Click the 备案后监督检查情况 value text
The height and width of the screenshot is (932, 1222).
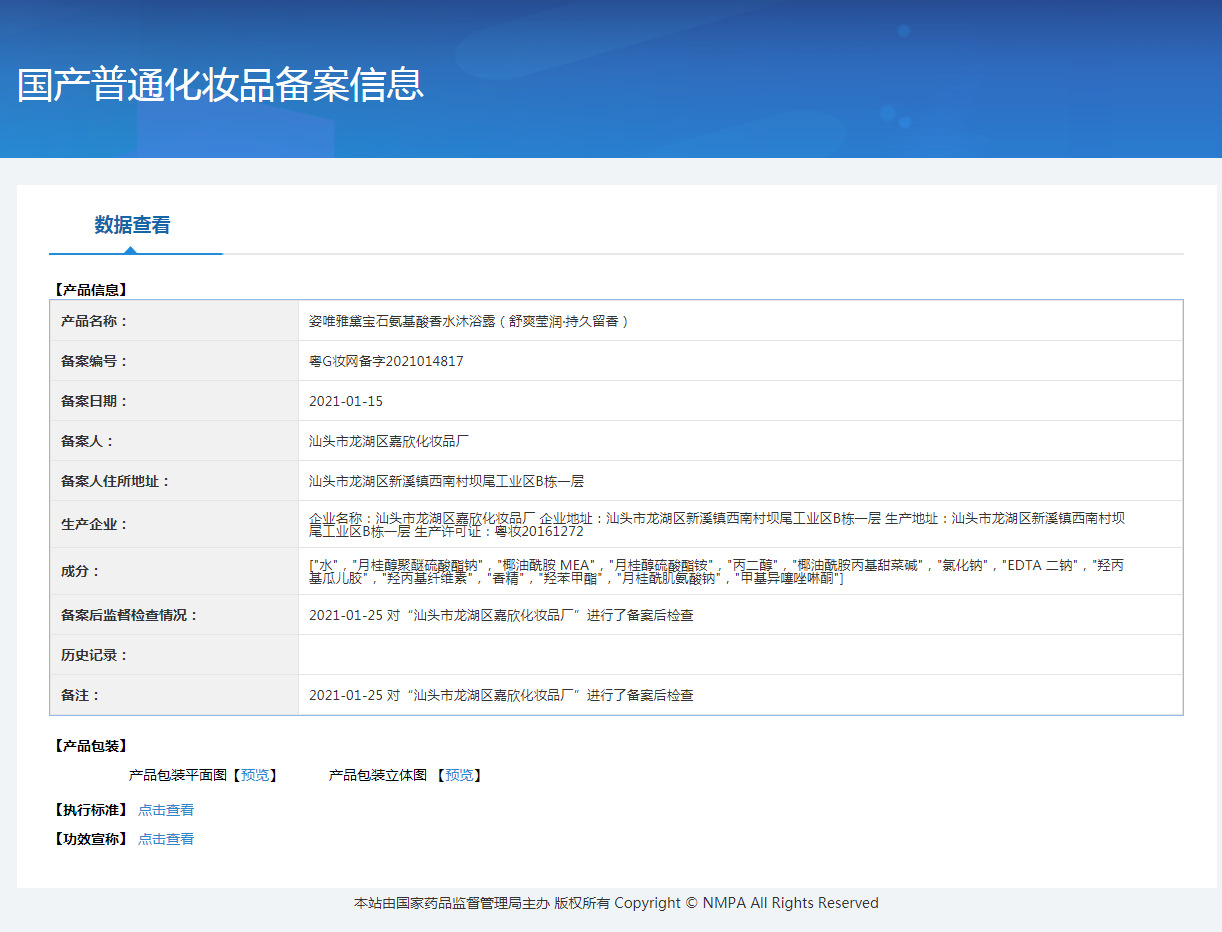pos(501,615)
